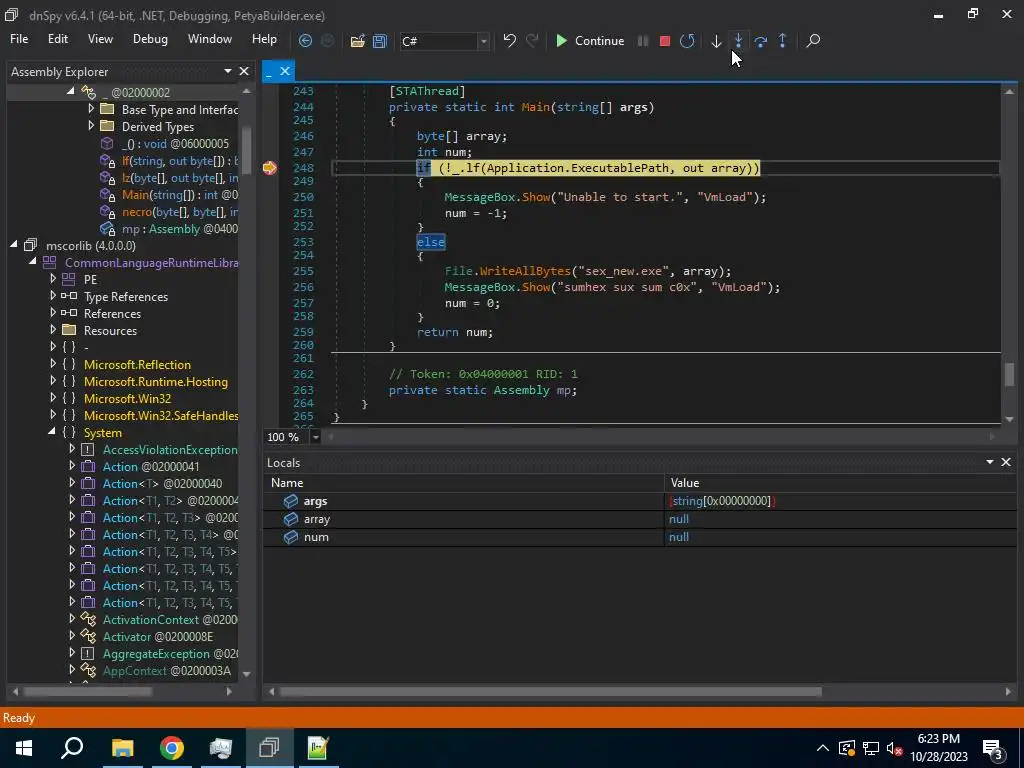The image size is (1024, 768).
Task: Open the C# language dropdown
Action: tap(483, 41)
